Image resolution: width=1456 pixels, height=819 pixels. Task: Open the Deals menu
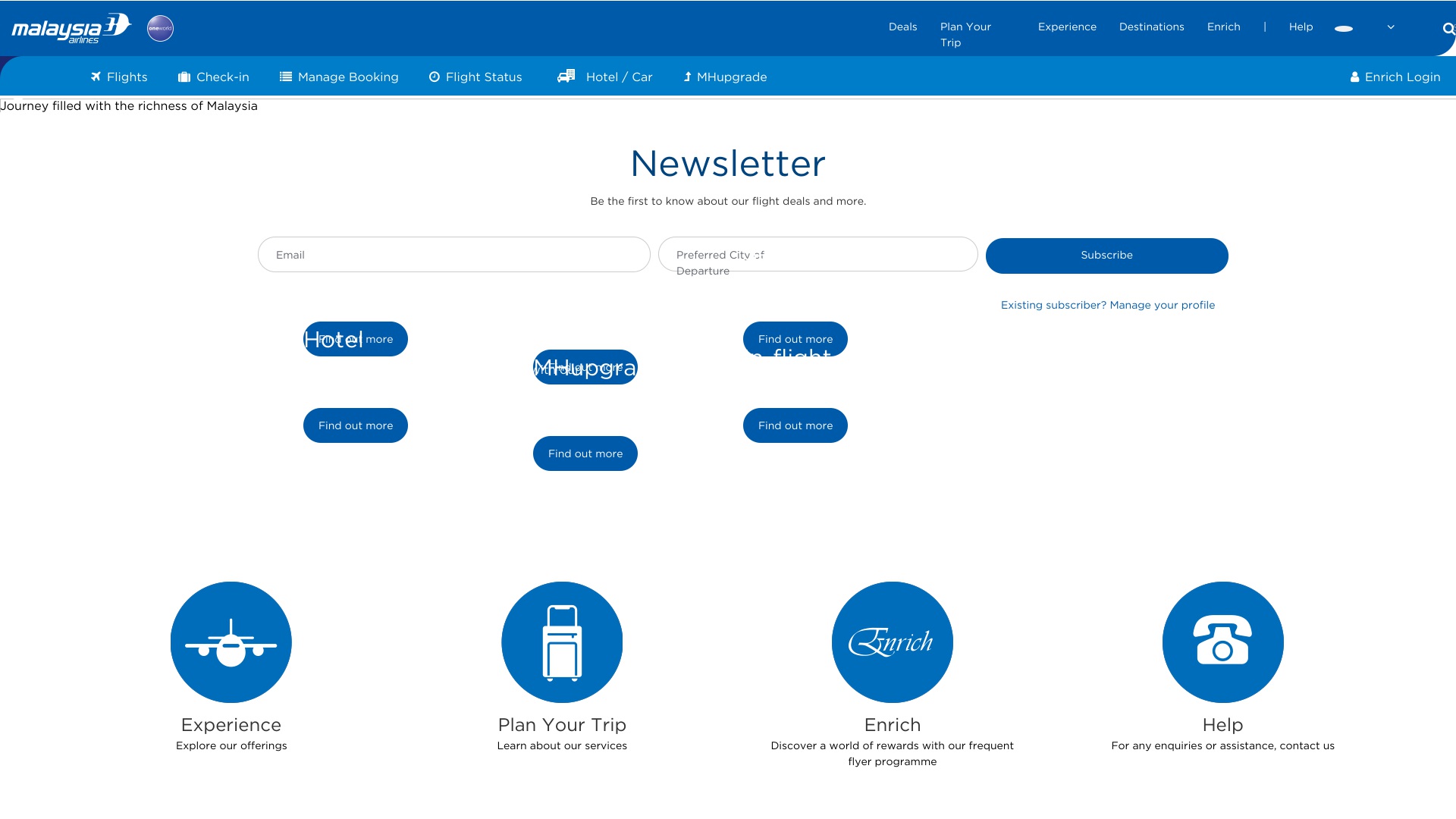pos(903,27)
